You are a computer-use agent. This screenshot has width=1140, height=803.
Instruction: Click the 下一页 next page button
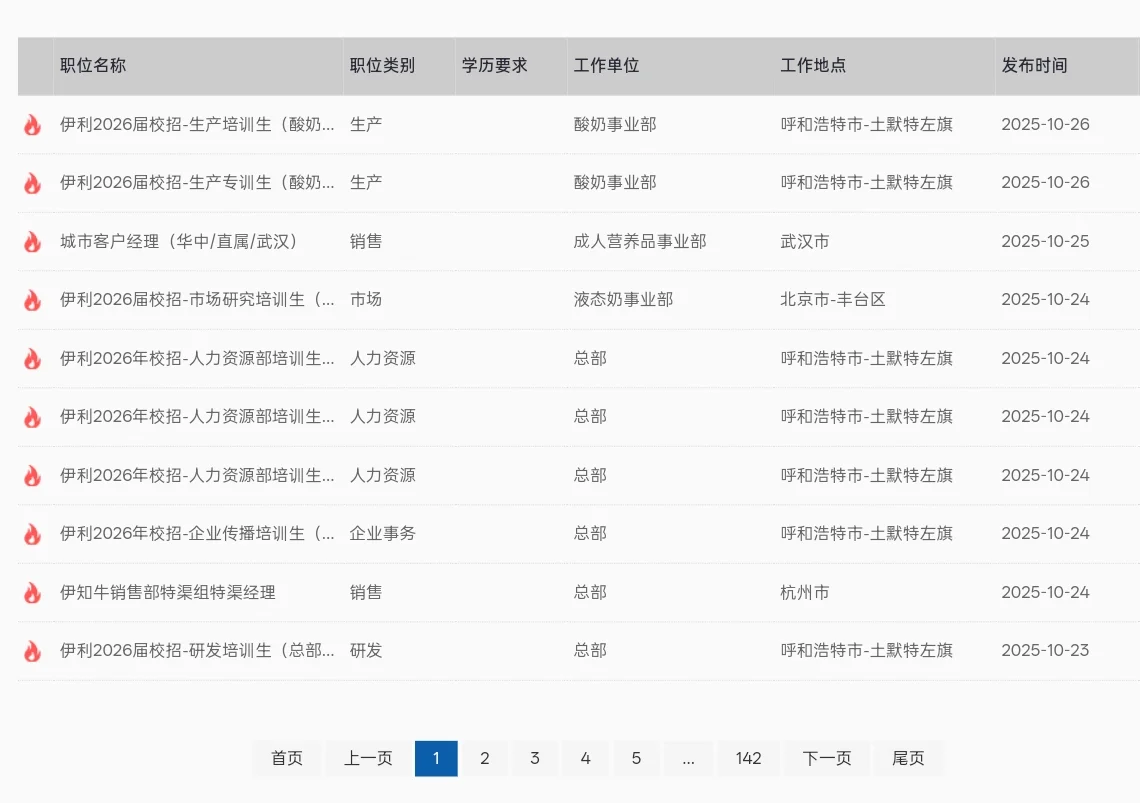(827, 759)
